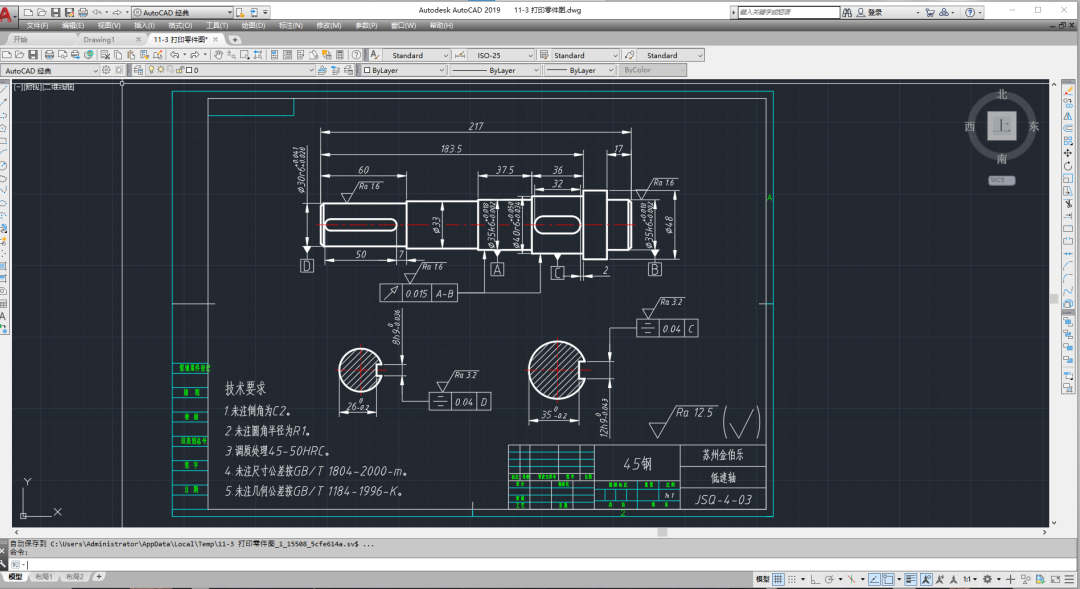1080x589 pixels.
Task: Open the 标注(N) menu
Action: [x=290, y=25]
